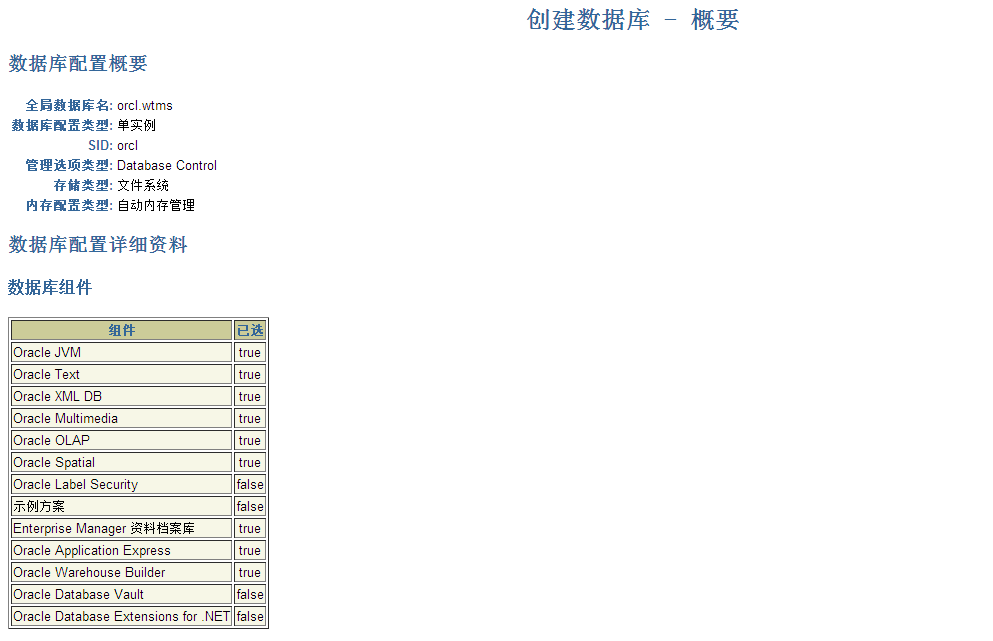Click the 管理选项类型 label

tap(69, 165)
